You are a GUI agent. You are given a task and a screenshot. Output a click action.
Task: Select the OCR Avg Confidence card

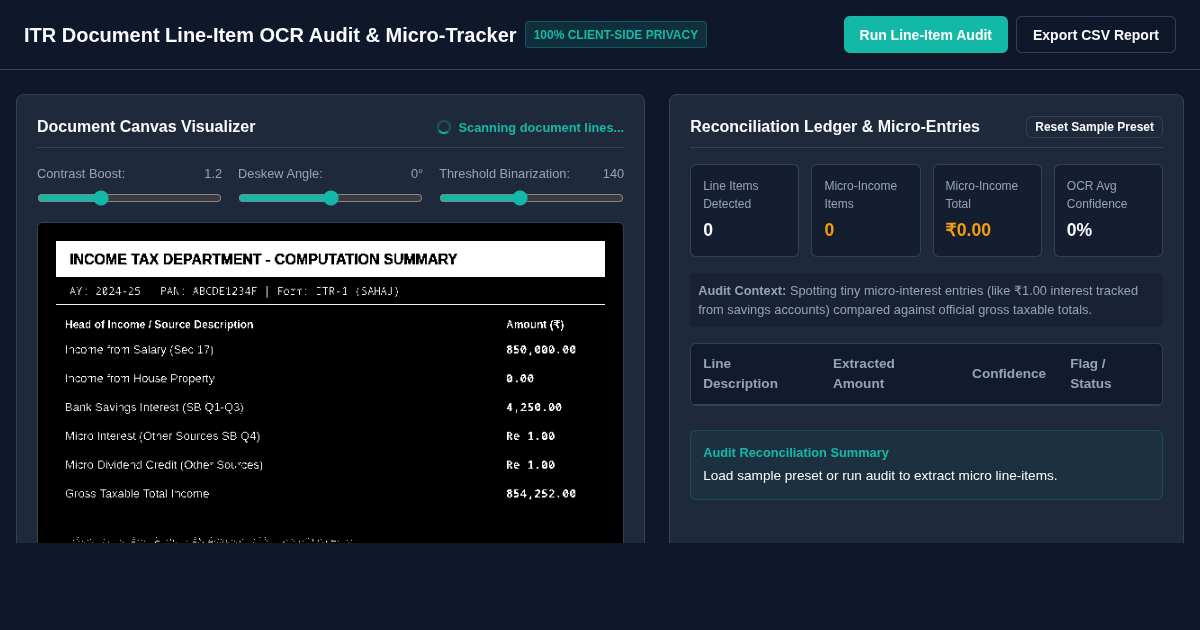pyautogui.click(x=1108, y=211)
